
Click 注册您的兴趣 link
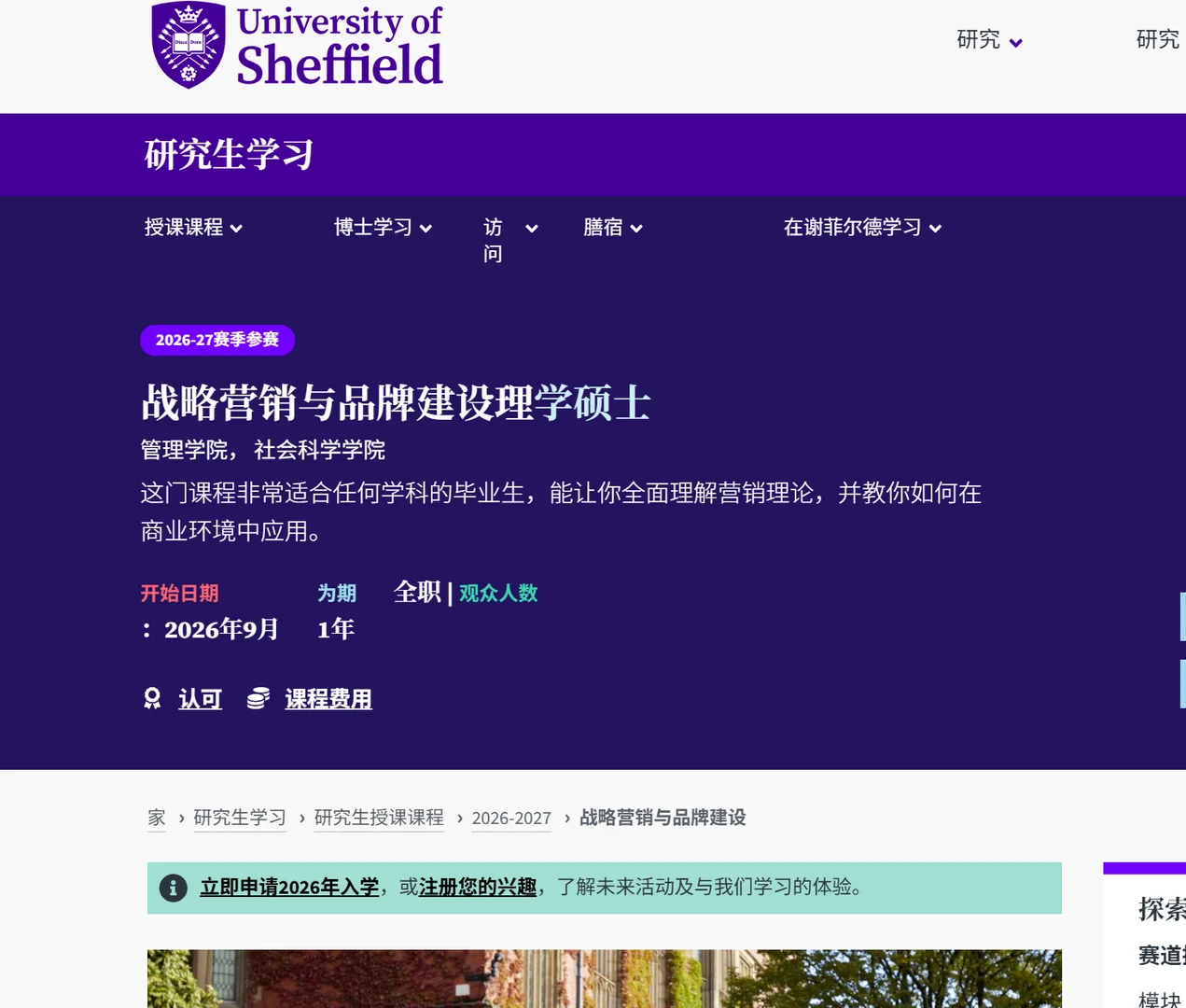[478, 888]
